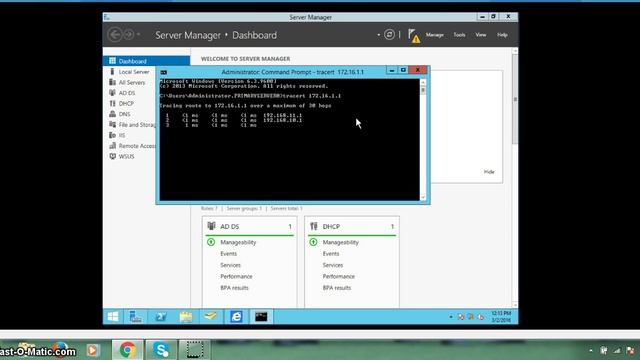The height and width of the screenshot is (360, 640).
Task: Open Start button in server taskbar
Action: (x=113, y=317)
